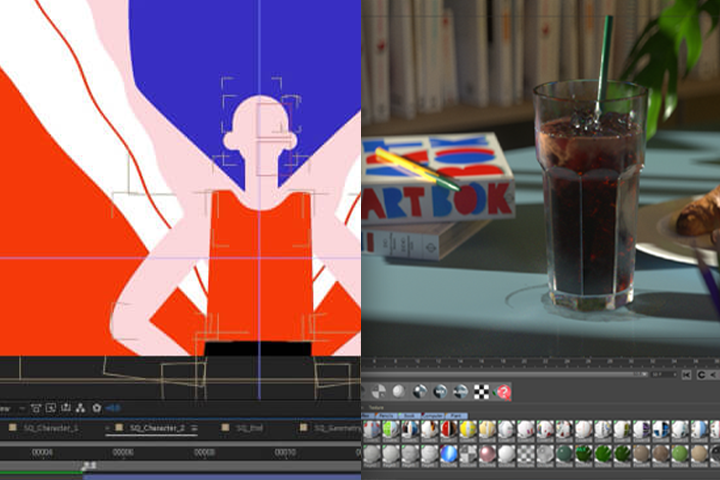Click the green work area bar in the timeline
This screenshot has width=720, height=480.
click(41, 472)
